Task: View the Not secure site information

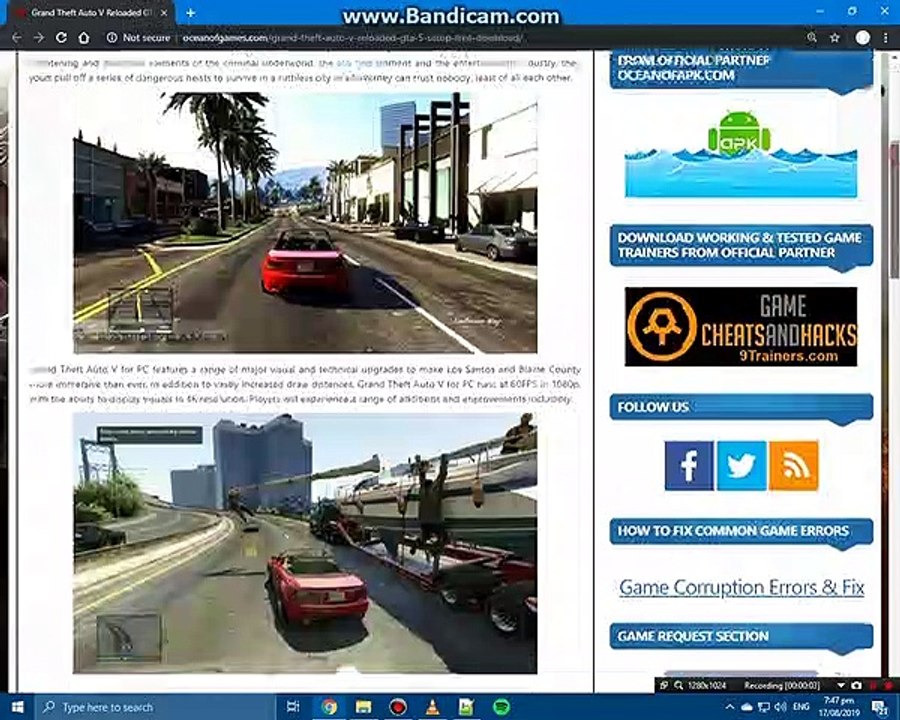Action: (138, 38)
